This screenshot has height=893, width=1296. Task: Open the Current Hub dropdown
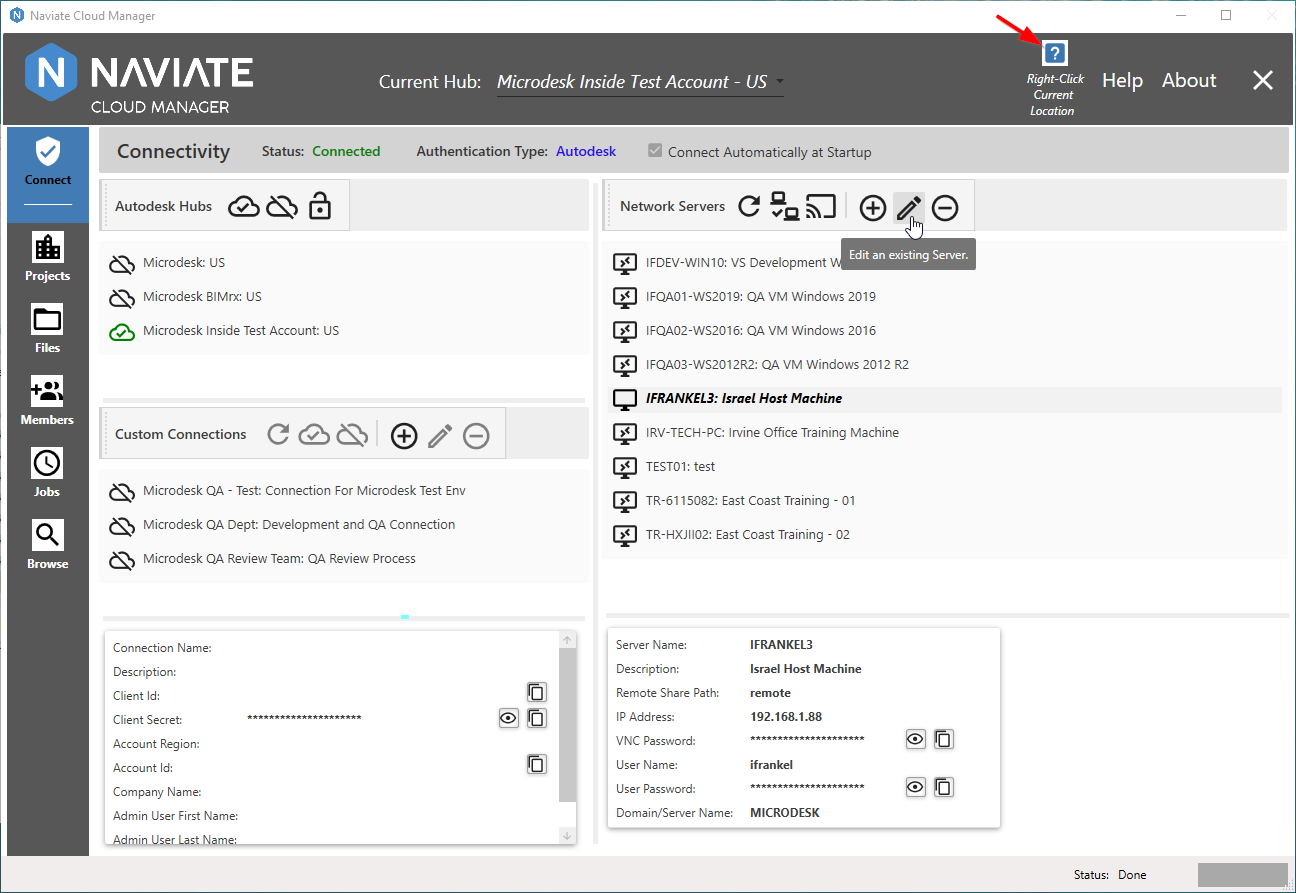click(640, 82)
